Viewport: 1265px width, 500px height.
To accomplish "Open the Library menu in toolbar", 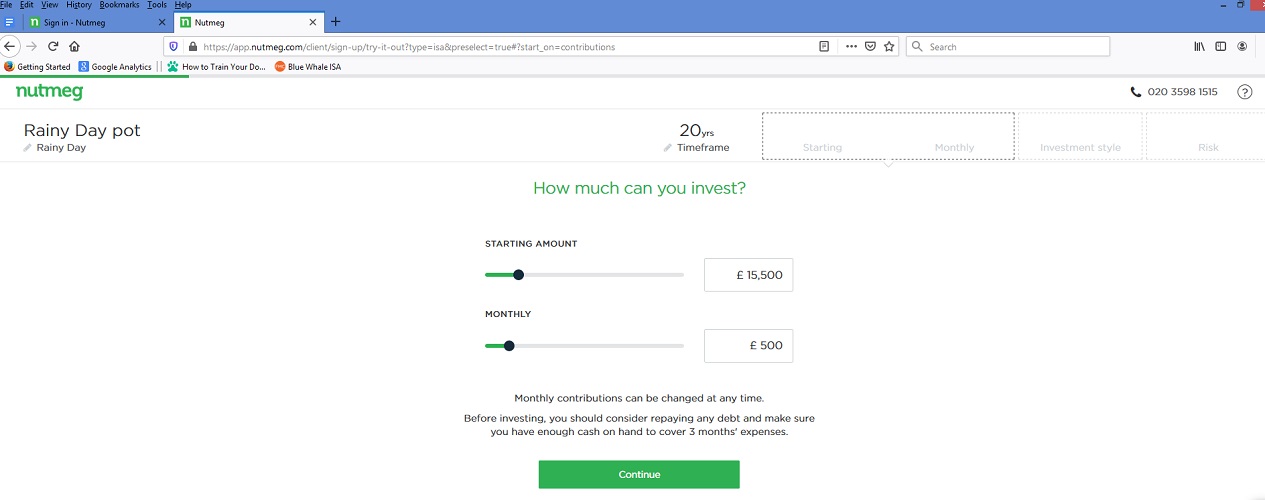I will 1199,46.
